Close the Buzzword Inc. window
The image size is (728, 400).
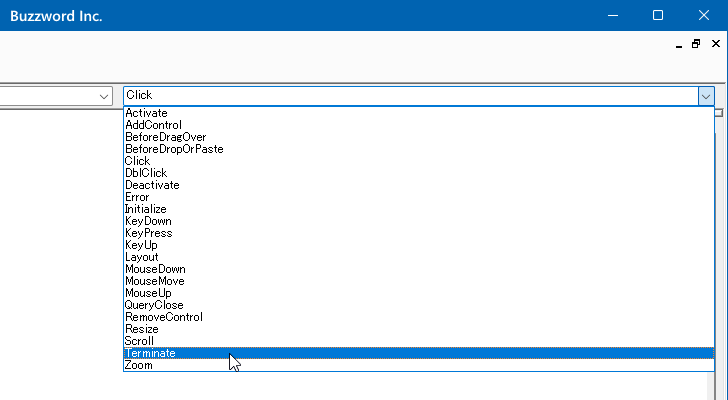click(x=704, y=15)
